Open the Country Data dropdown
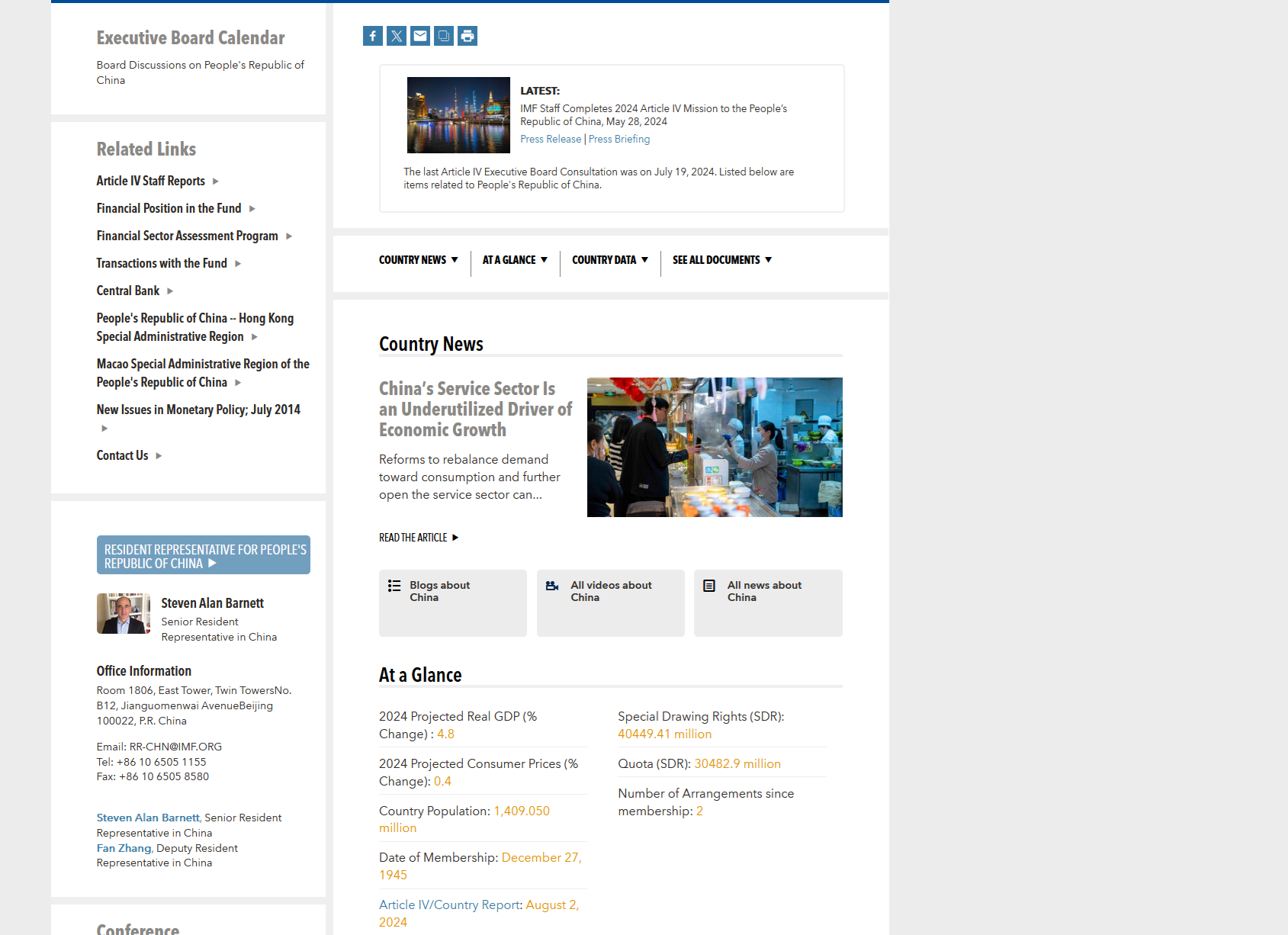Image resolution: width=1288 pixels, height=935 pixels. click(610, 260)
